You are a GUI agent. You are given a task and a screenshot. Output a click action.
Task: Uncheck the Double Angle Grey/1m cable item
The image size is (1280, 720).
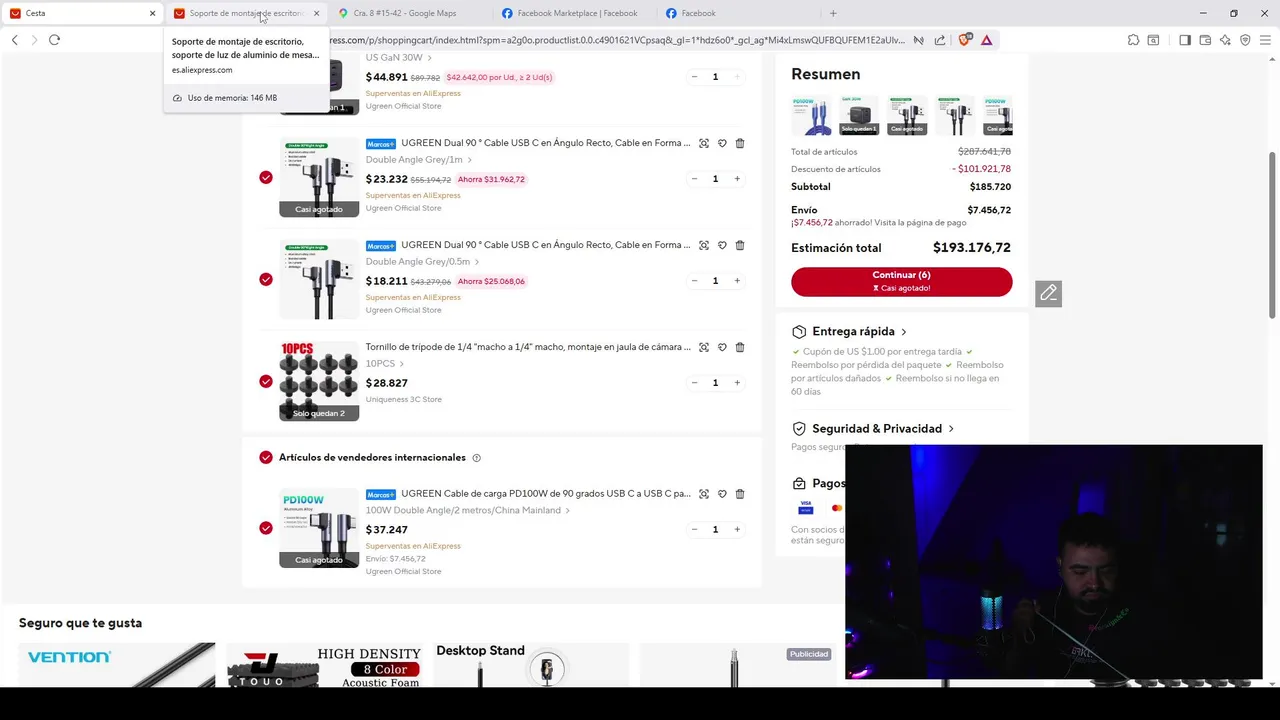266,177
